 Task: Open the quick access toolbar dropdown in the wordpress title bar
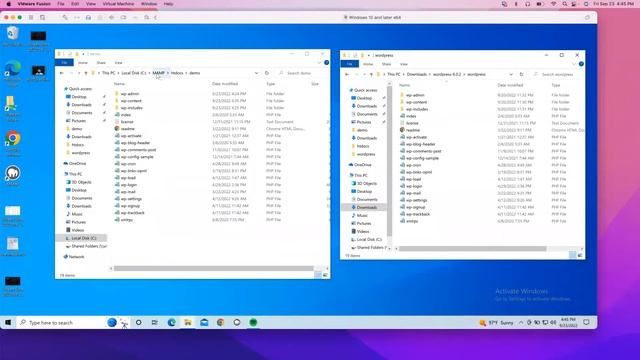coord(369,55)
